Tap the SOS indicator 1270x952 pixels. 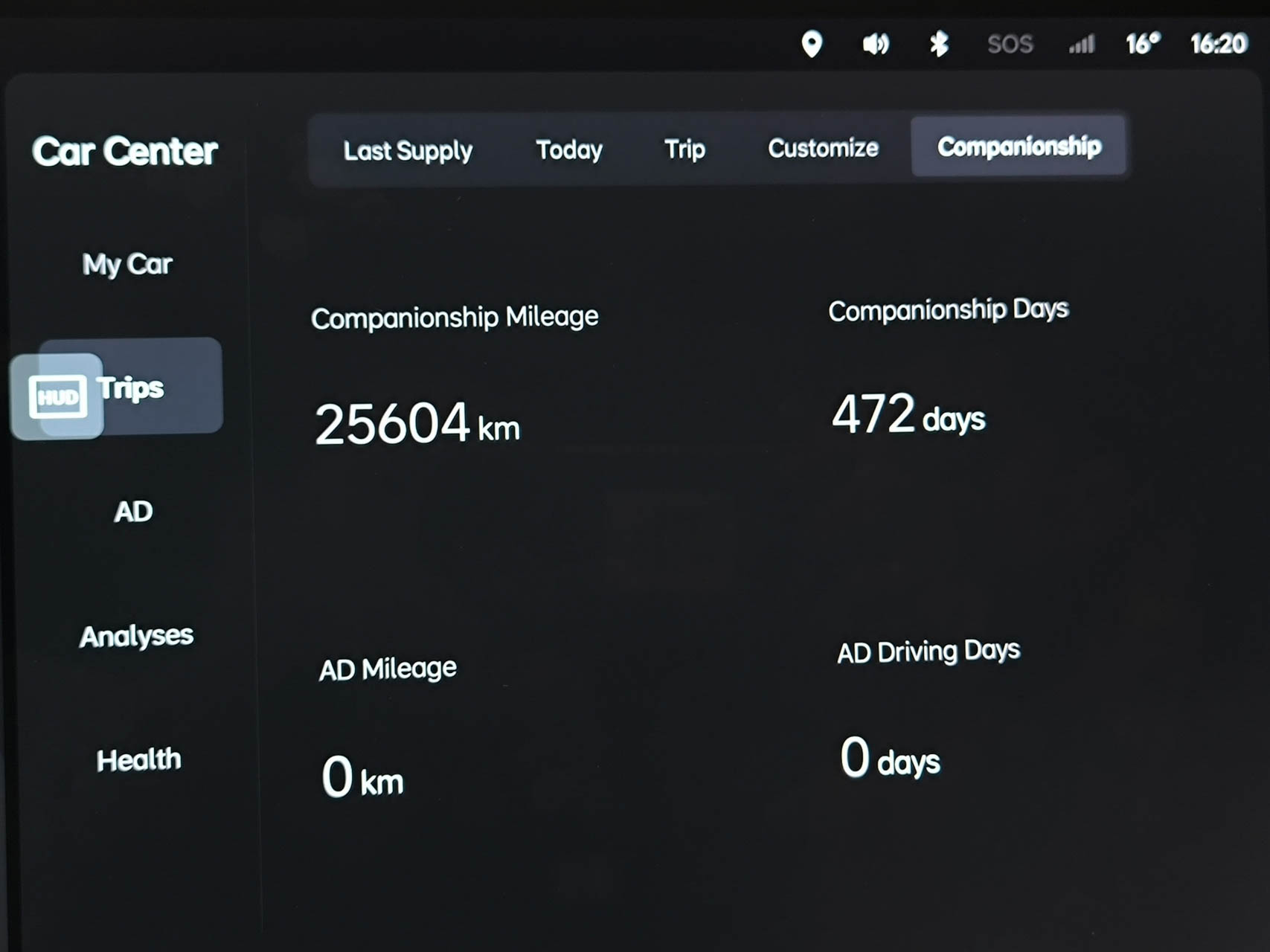[x=1010, y=45]
